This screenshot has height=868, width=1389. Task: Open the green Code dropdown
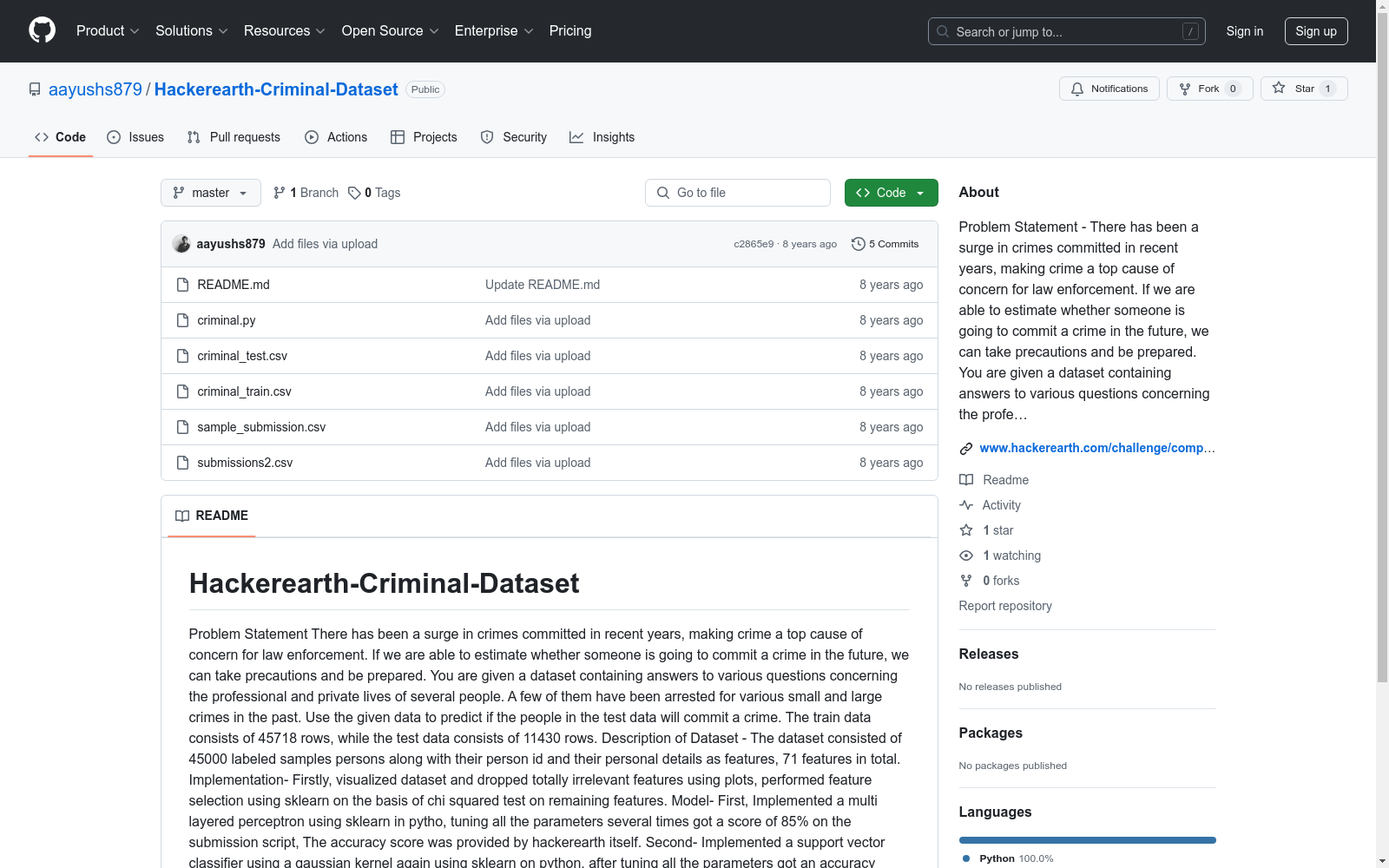(891, 193)
